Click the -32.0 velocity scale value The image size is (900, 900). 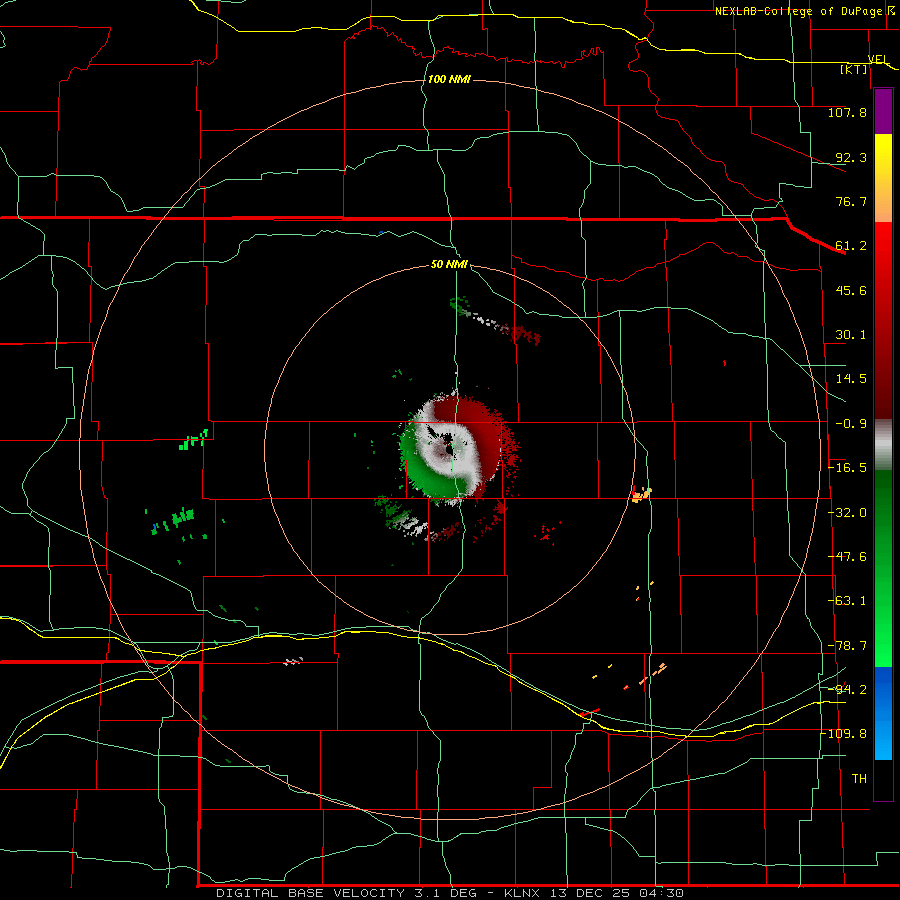click(847, 513)
